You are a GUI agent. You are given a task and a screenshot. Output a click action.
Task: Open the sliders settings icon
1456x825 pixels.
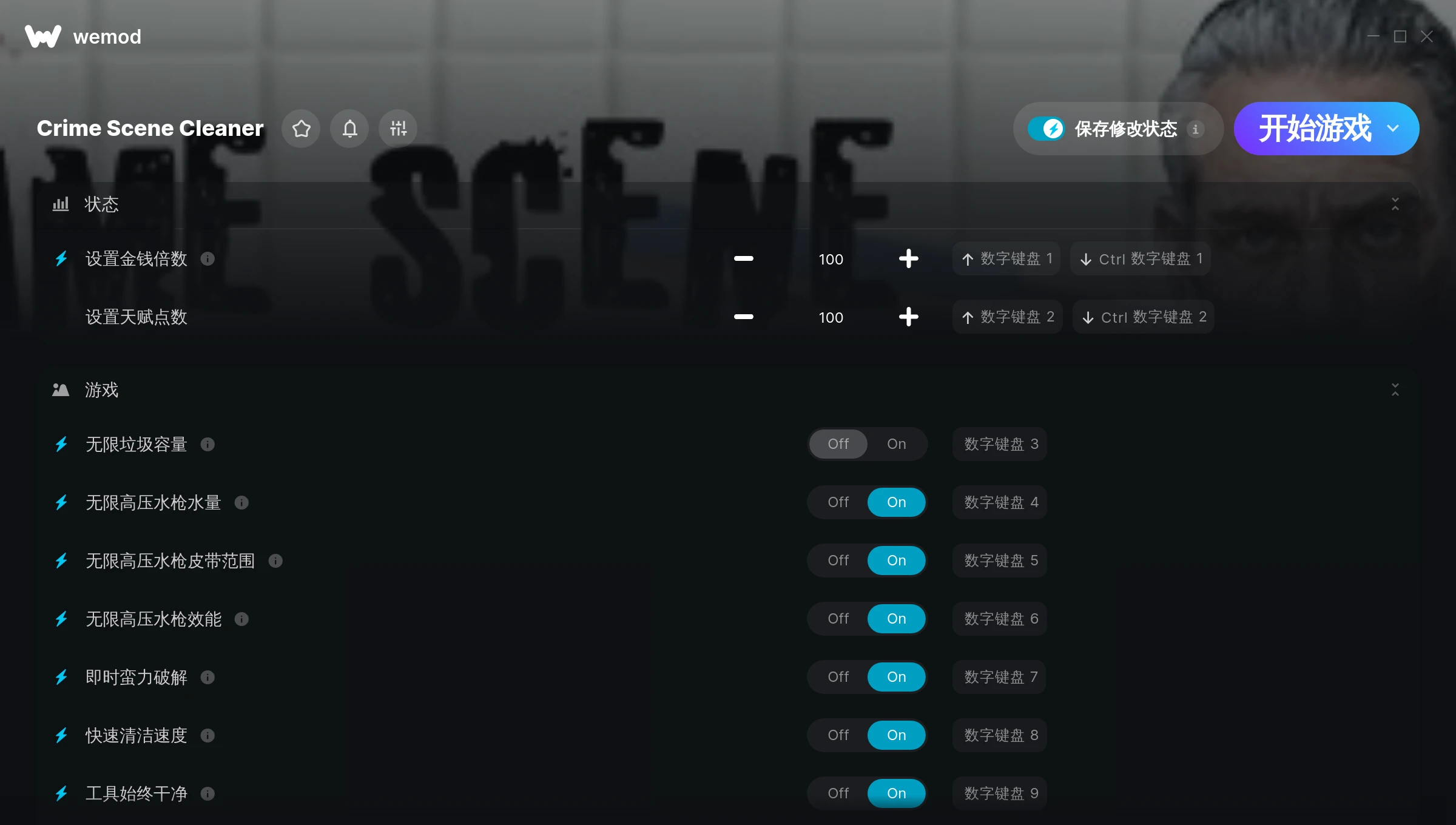tap(398, 129)
